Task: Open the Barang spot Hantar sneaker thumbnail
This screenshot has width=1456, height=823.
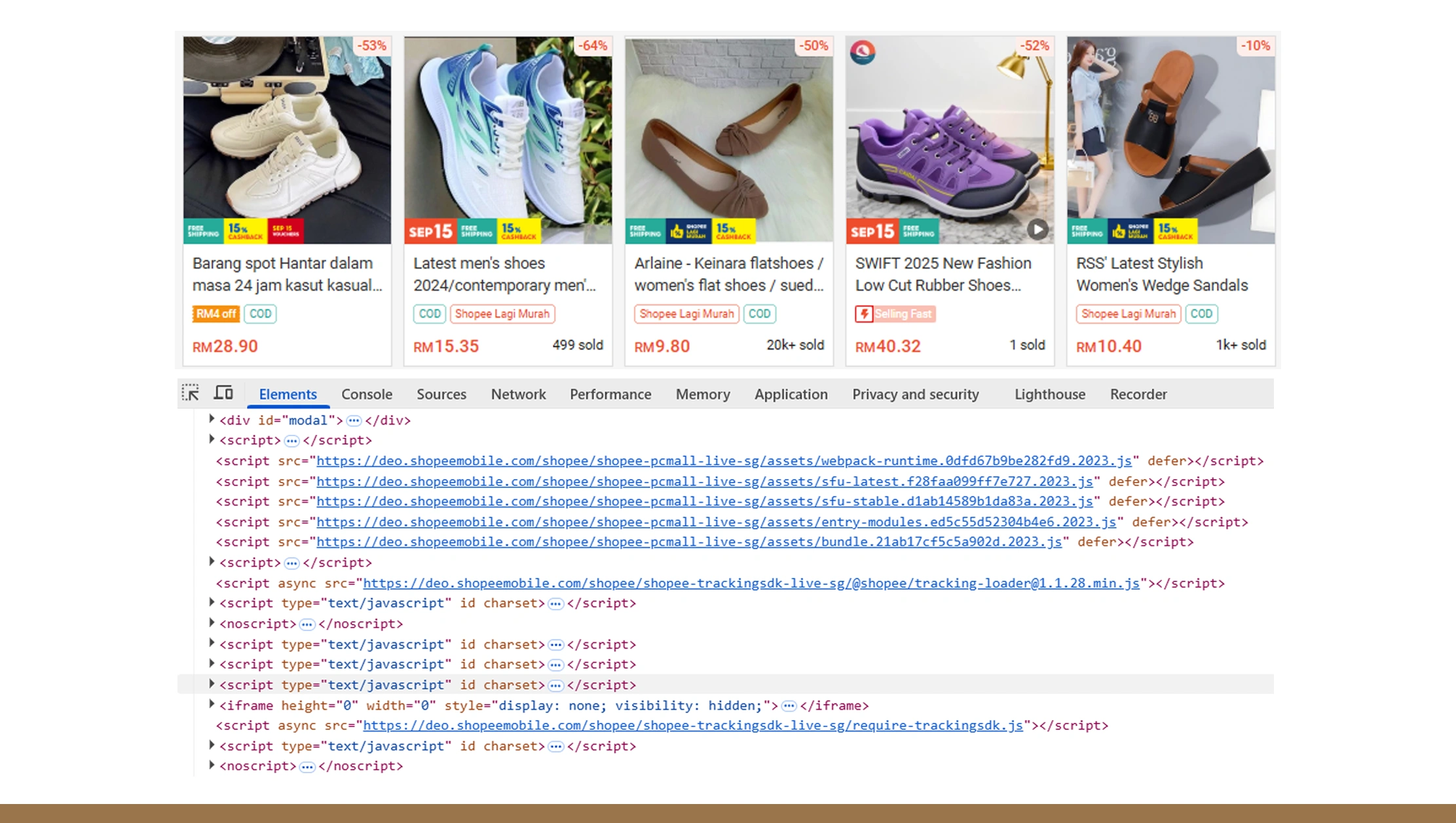Action: click(x=287, y=140)
